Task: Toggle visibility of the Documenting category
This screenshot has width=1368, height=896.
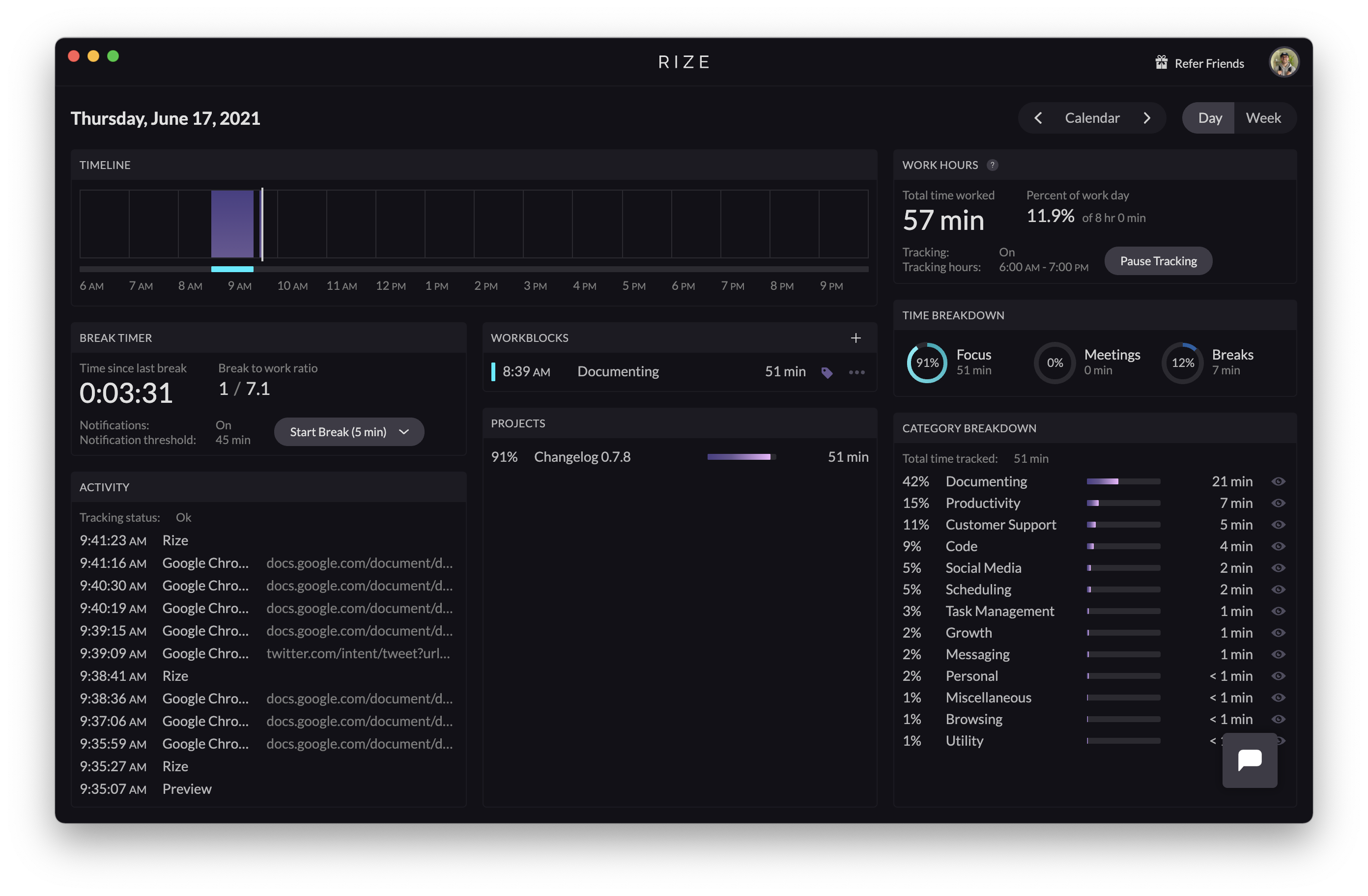Action: pyautogui.click(x=1279, y=481)
